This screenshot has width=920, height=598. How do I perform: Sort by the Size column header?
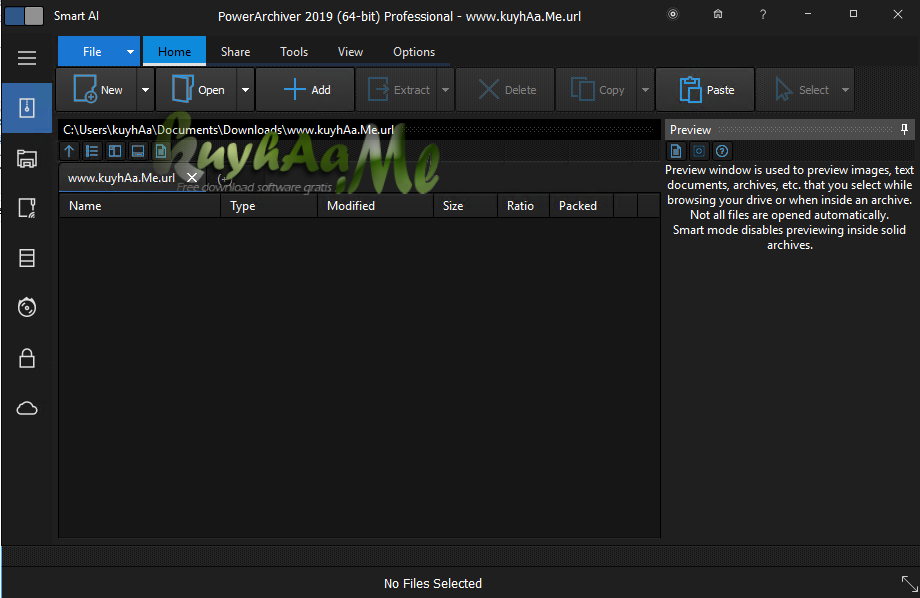465,206
